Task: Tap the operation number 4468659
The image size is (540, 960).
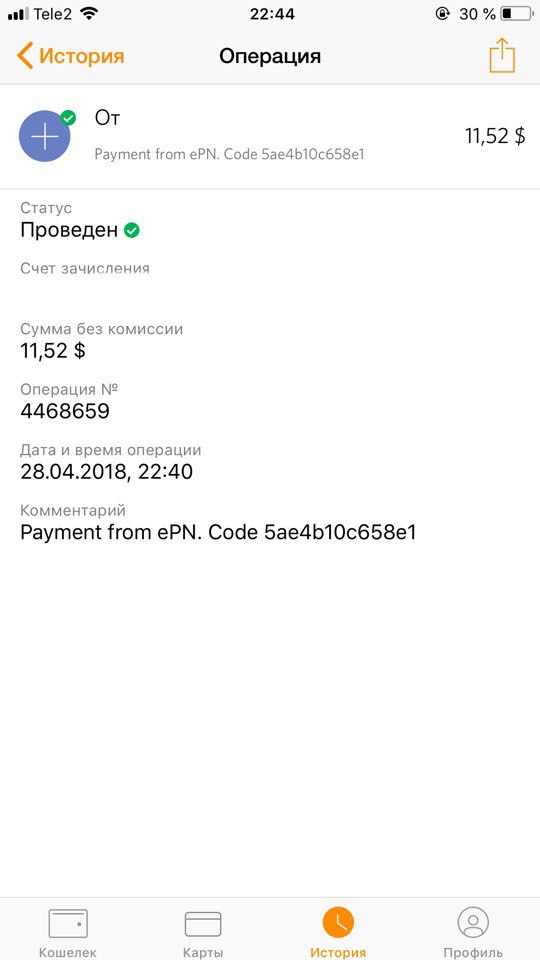Action: 65,411
